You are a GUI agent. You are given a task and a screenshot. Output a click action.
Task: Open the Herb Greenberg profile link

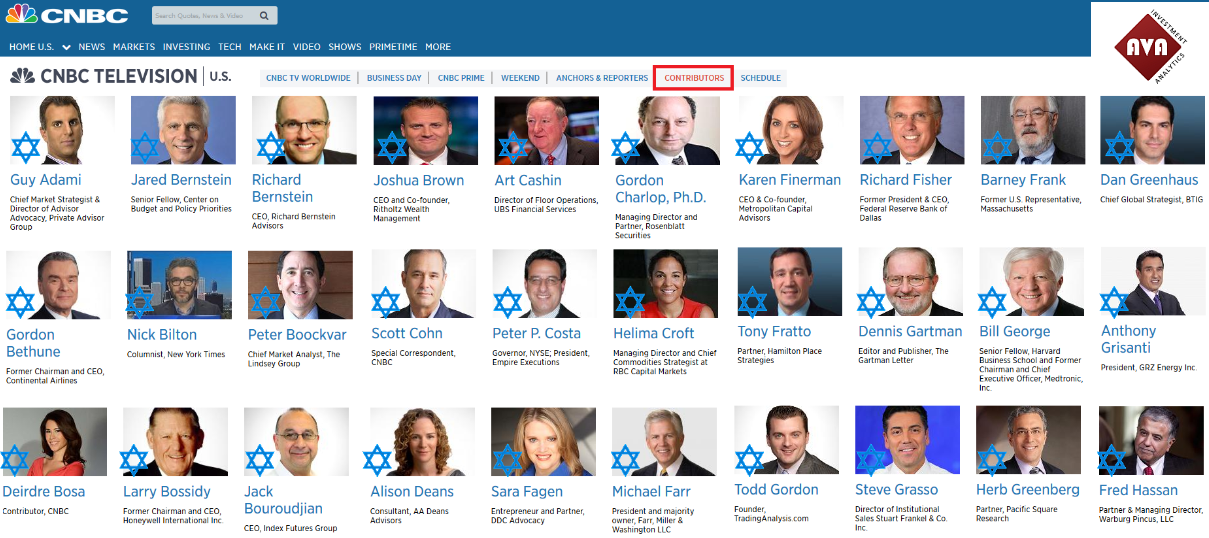[x=1028, y=489]
